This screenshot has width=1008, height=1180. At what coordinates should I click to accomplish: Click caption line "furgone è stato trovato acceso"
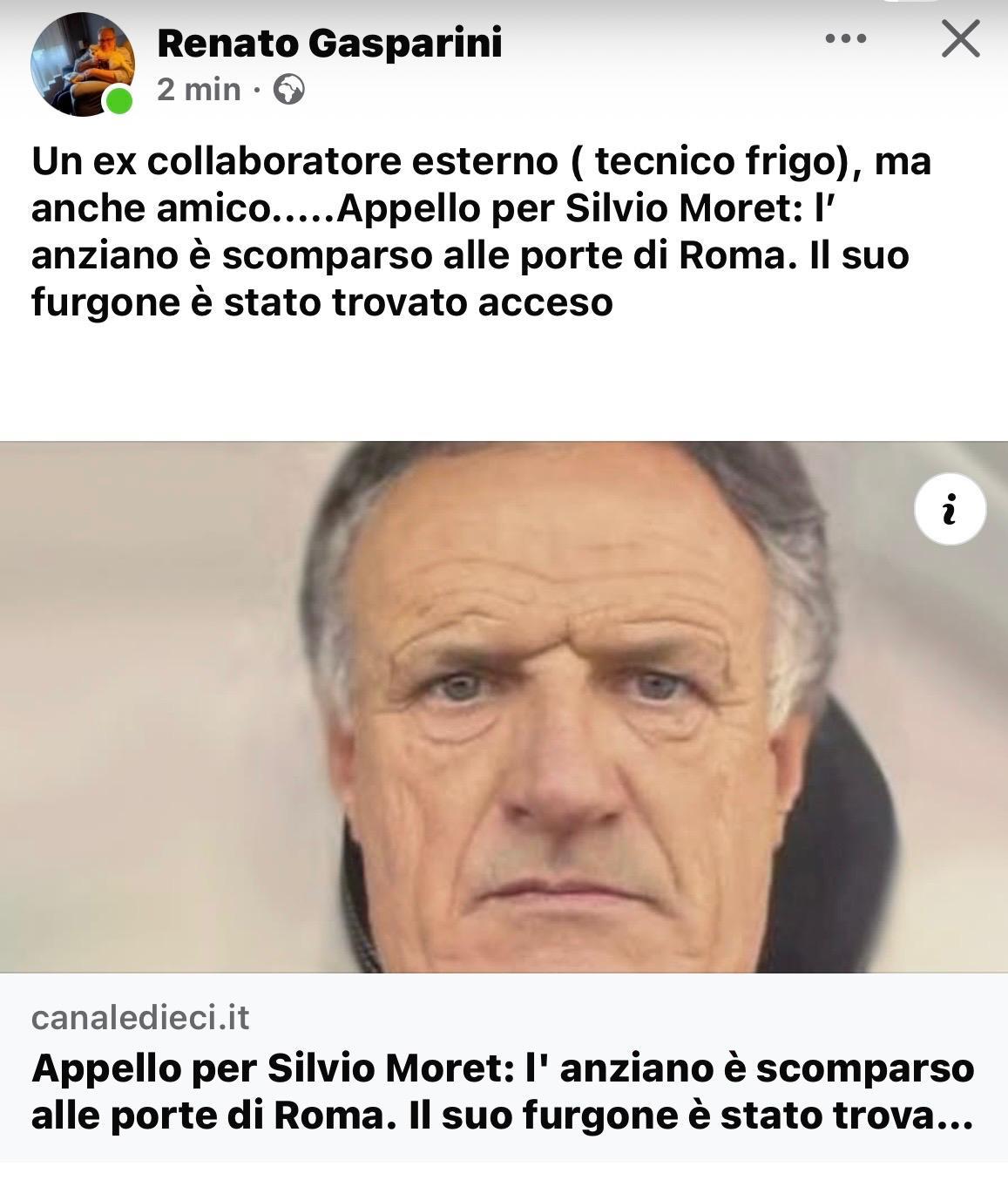[x=322, y=302]
